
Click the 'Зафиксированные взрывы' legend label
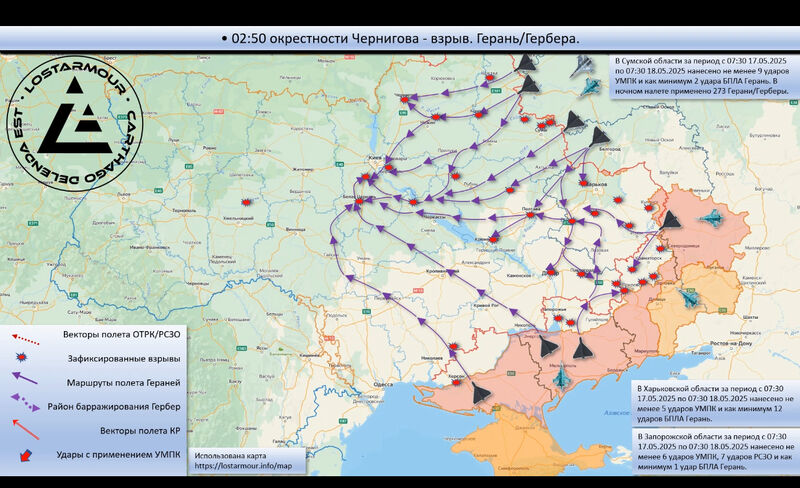click(x=121, y=357)
